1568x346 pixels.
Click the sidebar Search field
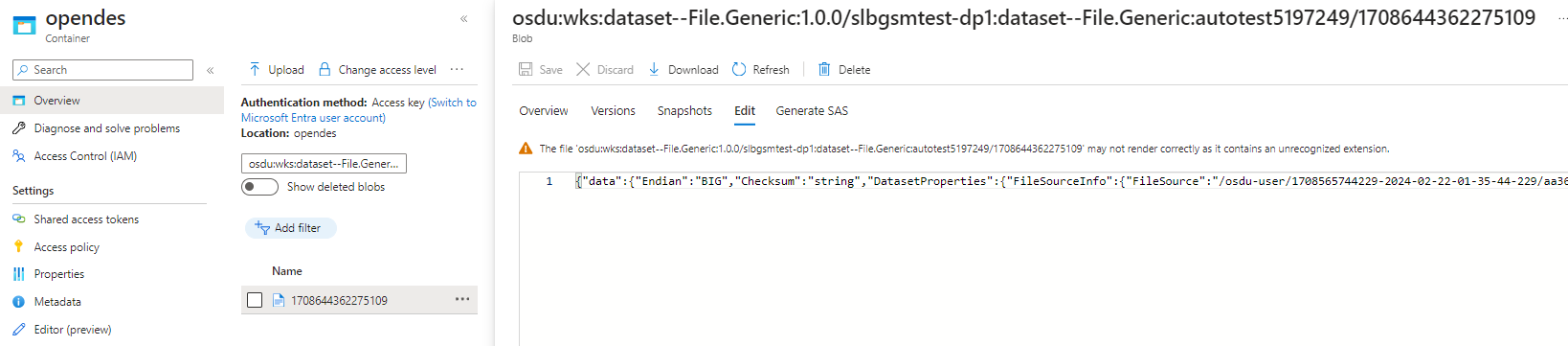pyautogui.click(x=102, y=70)
